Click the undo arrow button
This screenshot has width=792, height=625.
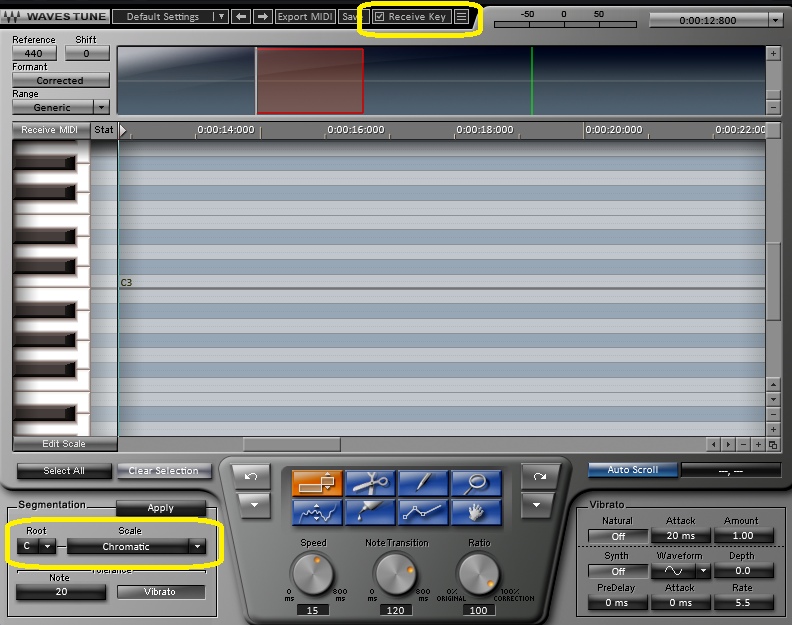click(x=251, y=477)
